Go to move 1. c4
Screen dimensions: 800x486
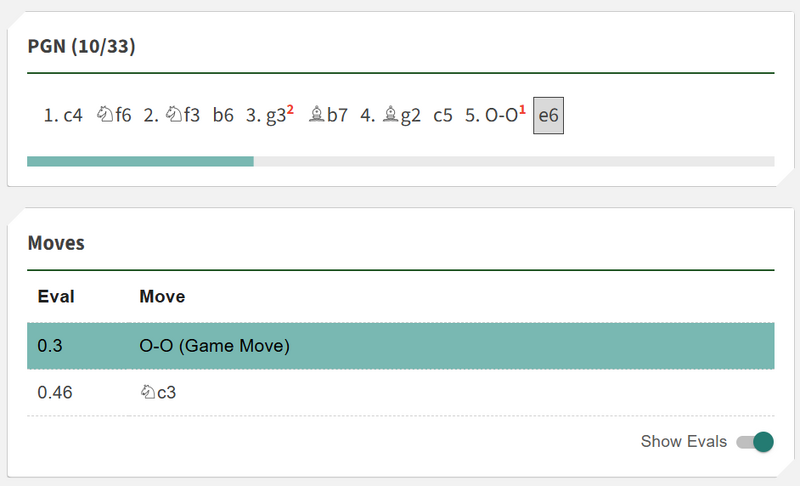[x=63, y=115]
